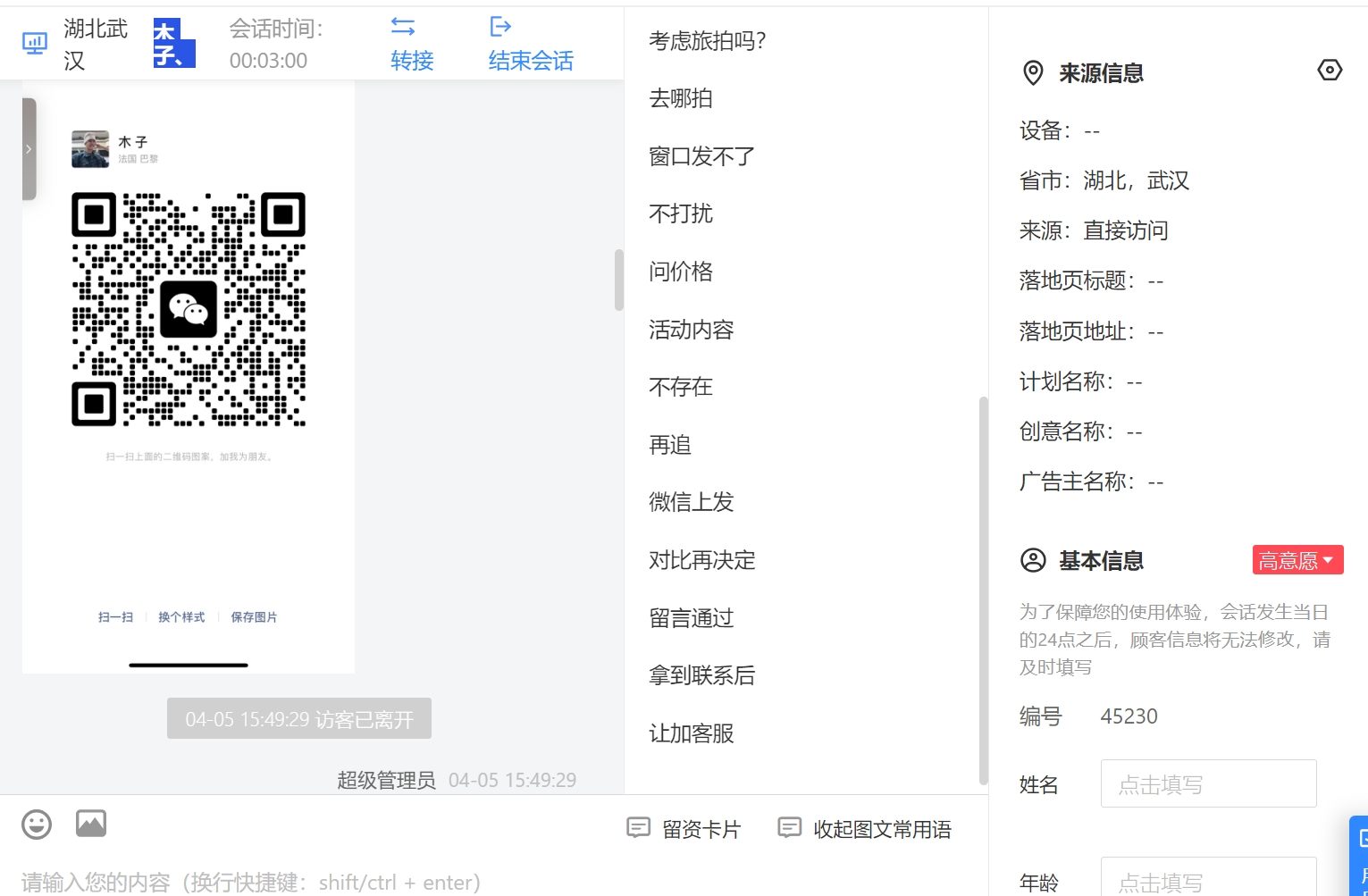Click the 访客已离开 status notice
This screenshot has height=896, width=1368.
pyautogui.click(x=299, y=719)
